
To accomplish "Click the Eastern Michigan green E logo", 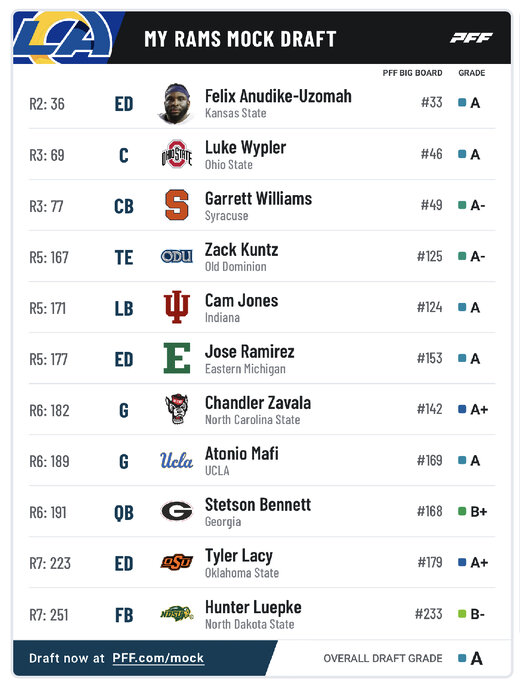I will tap(177, 358).
